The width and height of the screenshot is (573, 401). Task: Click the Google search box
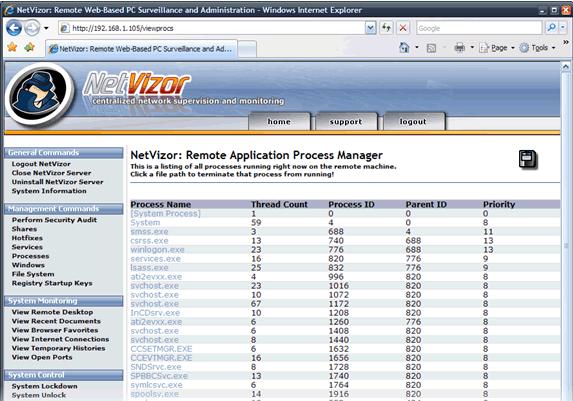(x=479, y=28)
